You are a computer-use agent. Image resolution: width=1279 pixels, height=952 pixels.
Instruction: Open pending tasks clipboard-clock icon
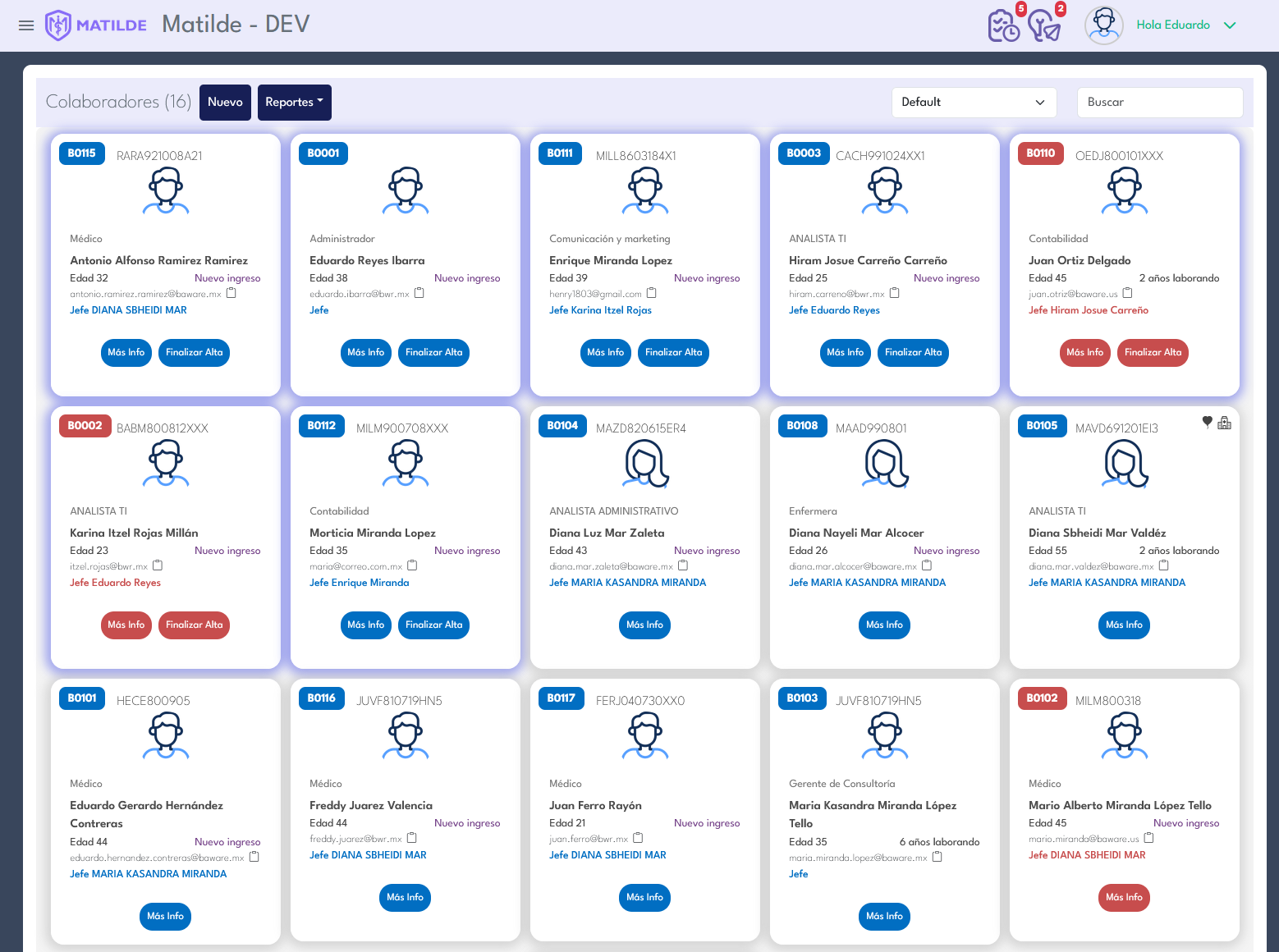pos(1003,25)
